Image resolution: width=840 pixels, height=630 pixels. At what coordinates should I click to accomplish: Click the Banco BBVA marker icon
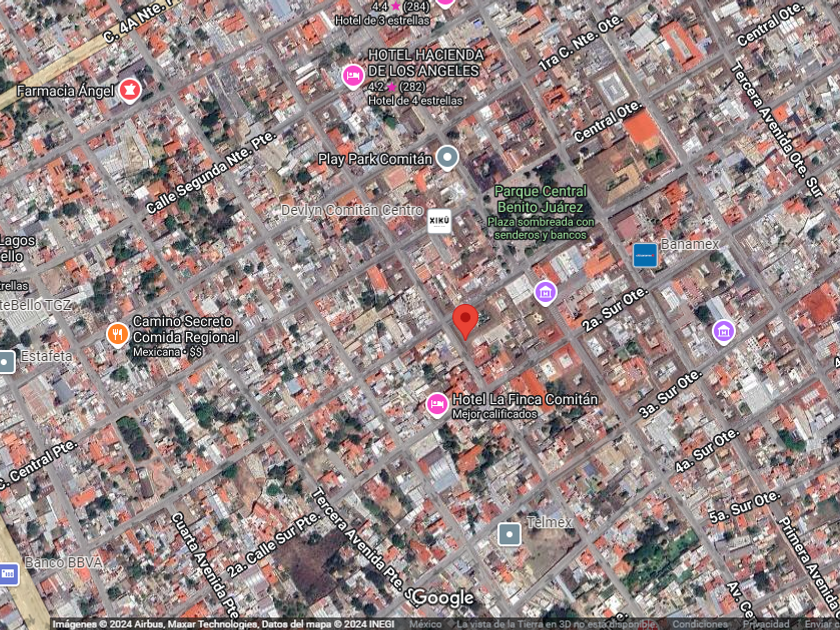coord(8,574)
